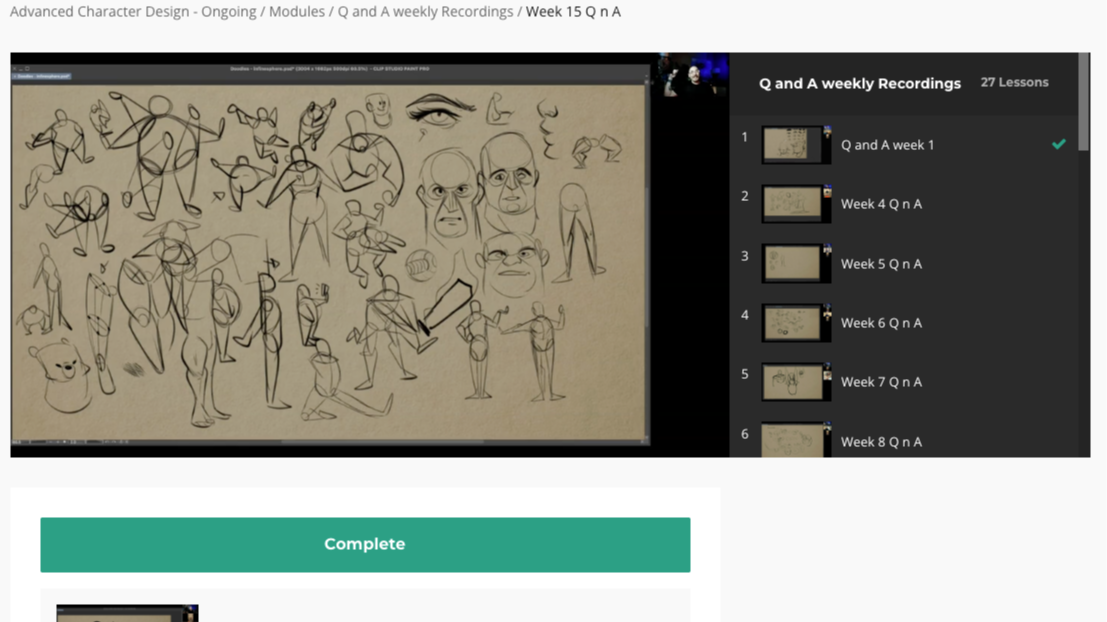This screenshot has width=1107, height=622.
Task: Click the 27 Lessons count label
Action: coord(1015,83)
